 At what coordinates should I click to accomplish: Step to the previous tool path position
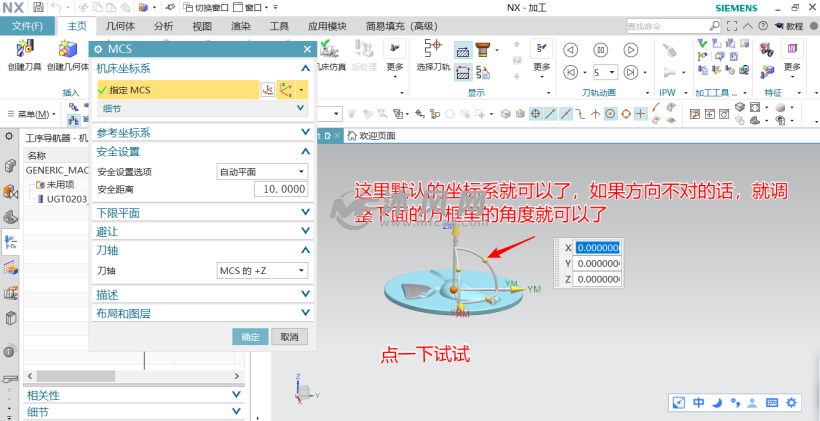(571, 72)
